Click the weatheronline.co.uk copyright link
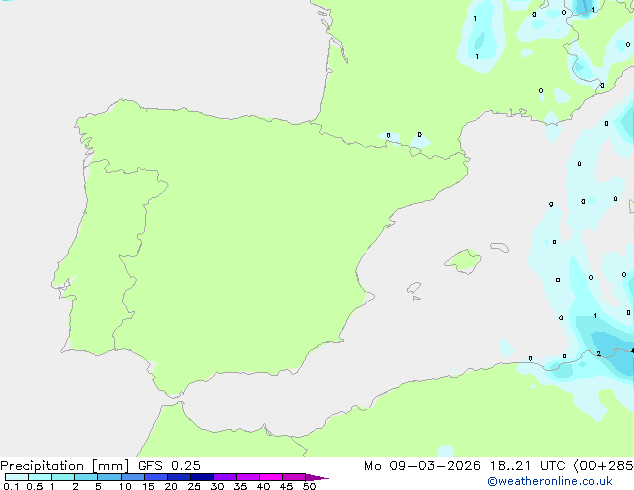634x490 pixels. coord(563,481)
